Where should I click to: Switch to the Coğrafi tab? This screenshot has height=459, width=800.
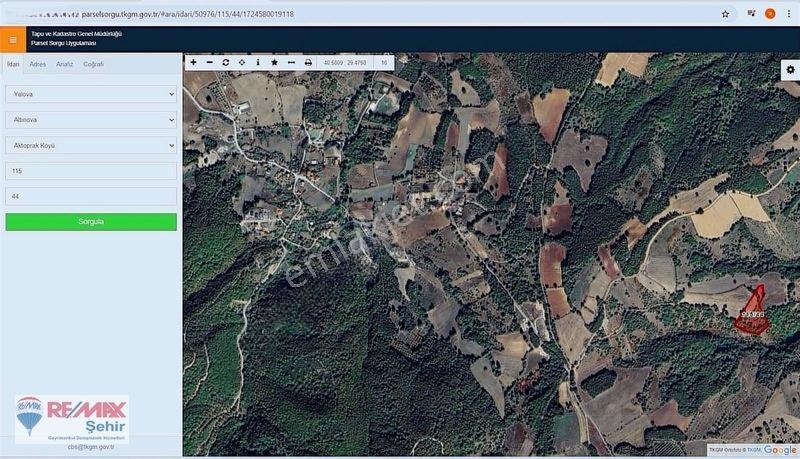(93, 64)
